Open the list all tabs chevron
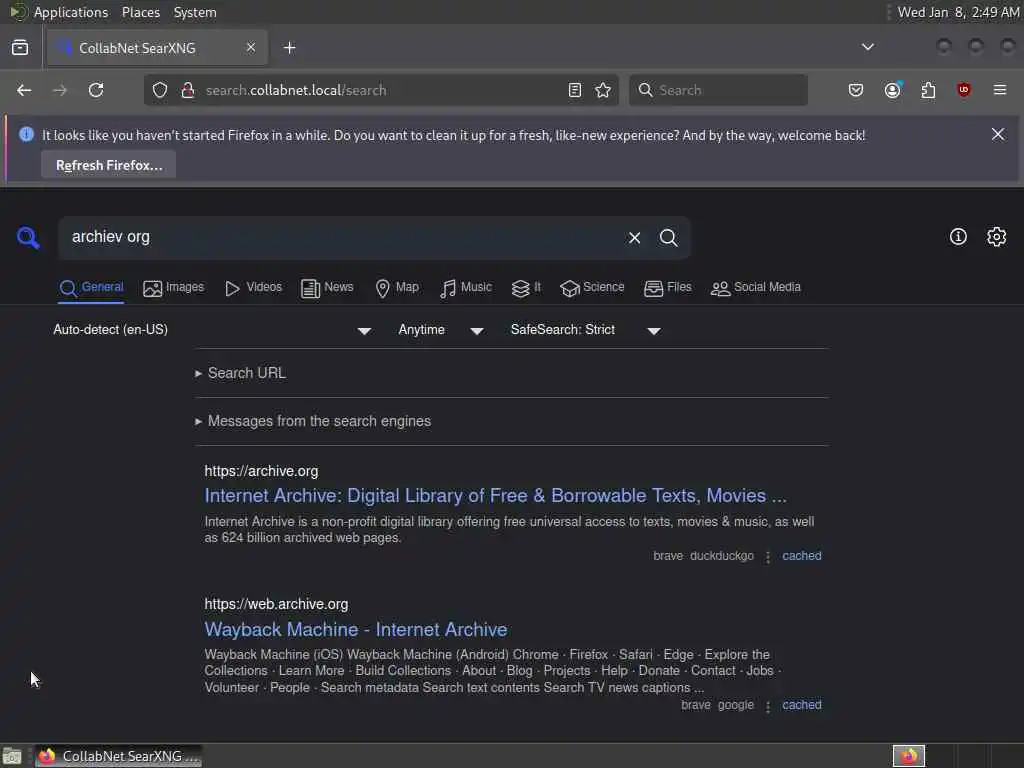Image resolution: width=1024 pixels, height=768 pixels. tap(868, 47)
